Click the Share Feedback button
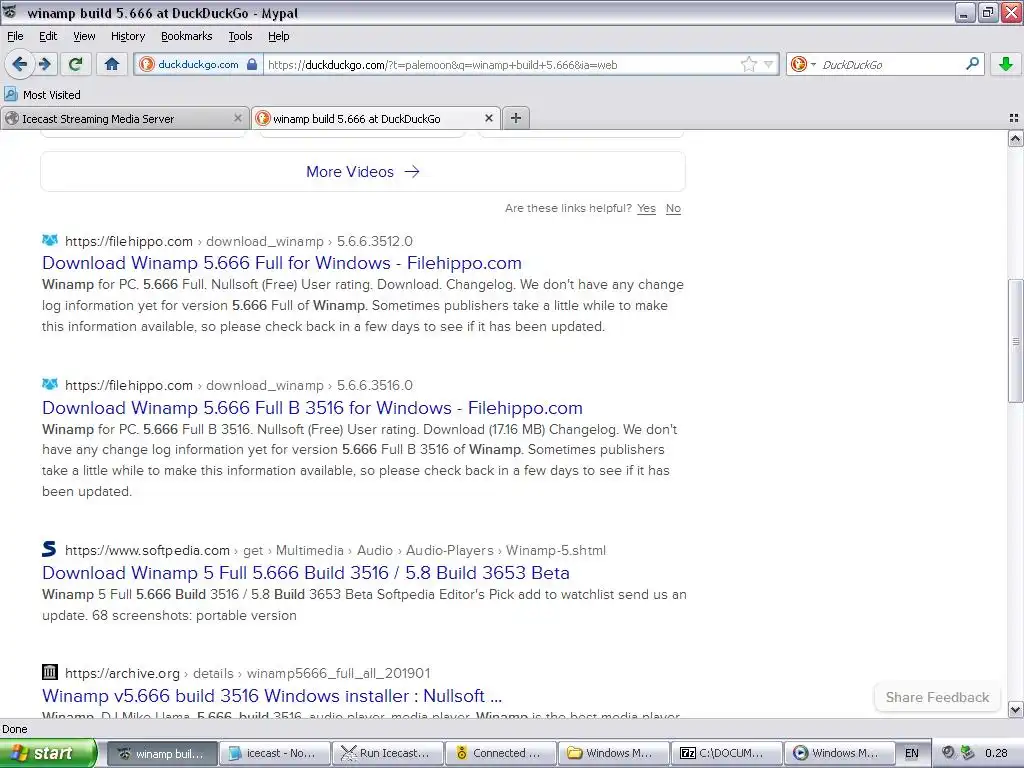The height and width of the screenshot is (768, 1024). (x=937, y=697)
